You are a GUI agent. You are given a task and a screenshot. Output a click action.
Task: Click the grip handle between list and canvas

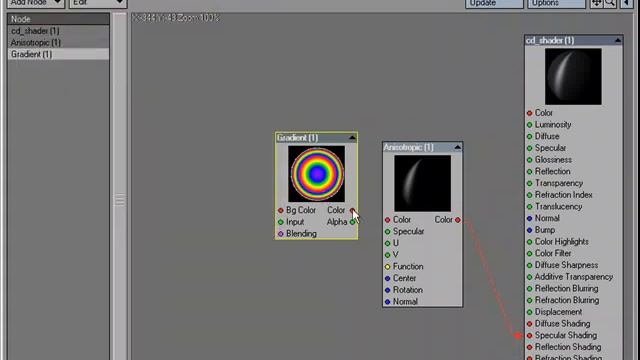(120, 200)
